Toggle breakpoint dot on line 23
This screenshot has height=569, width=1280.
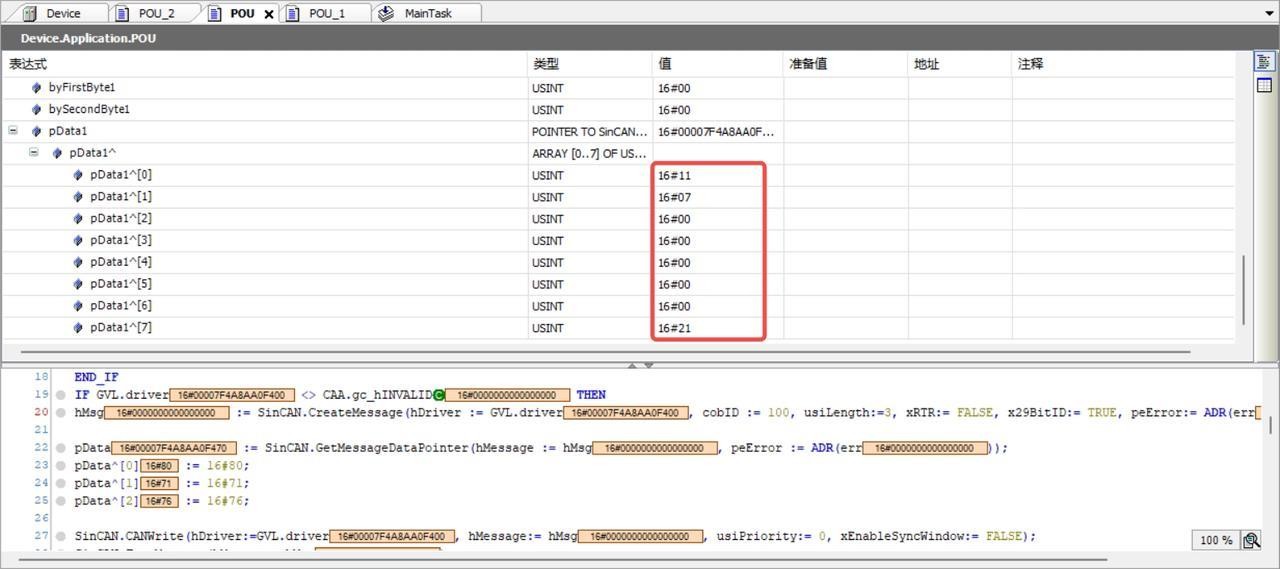tap(62, 466)
